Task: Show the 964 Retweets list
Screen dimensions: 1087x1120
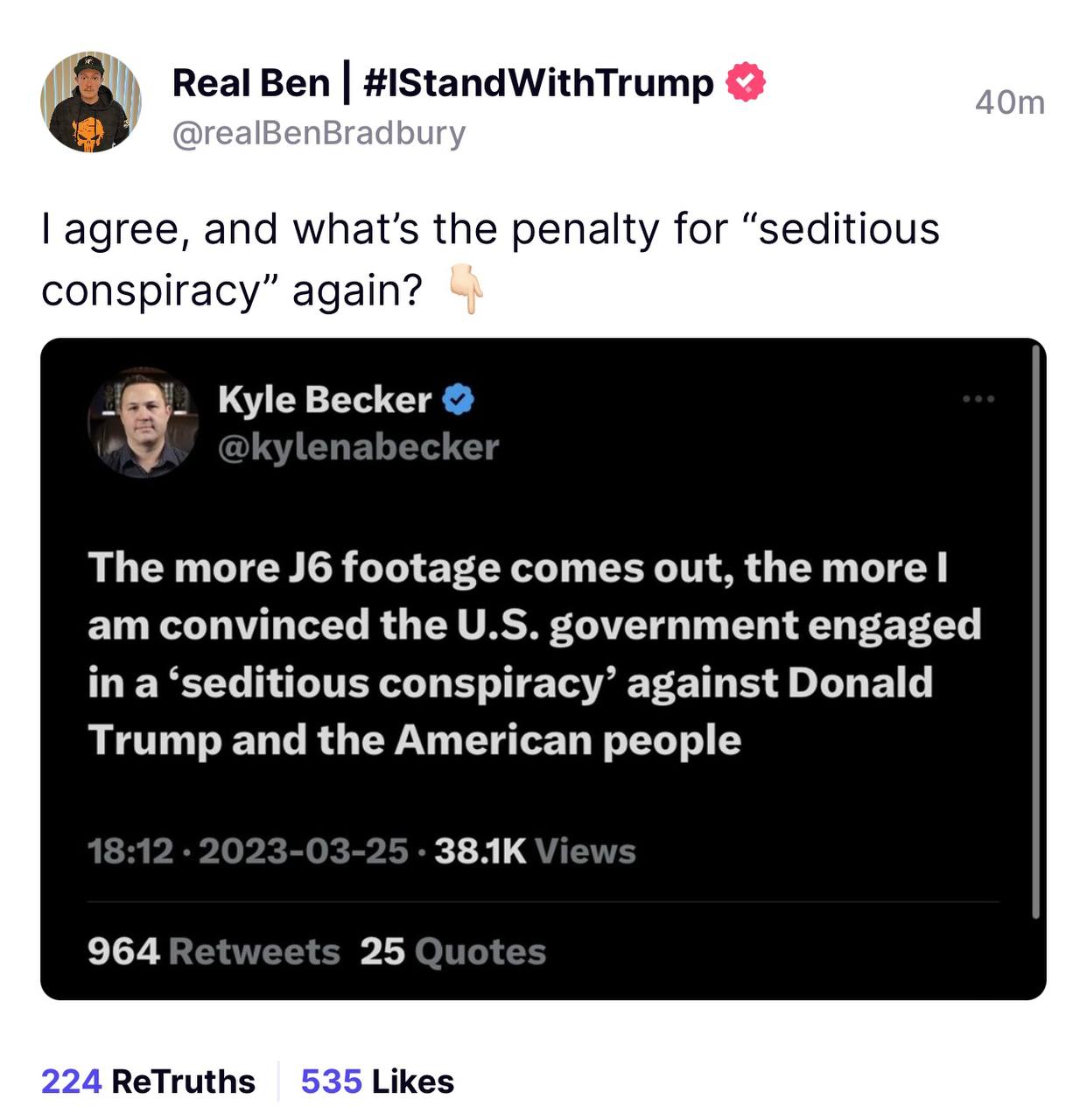Action: pos(214,951)
